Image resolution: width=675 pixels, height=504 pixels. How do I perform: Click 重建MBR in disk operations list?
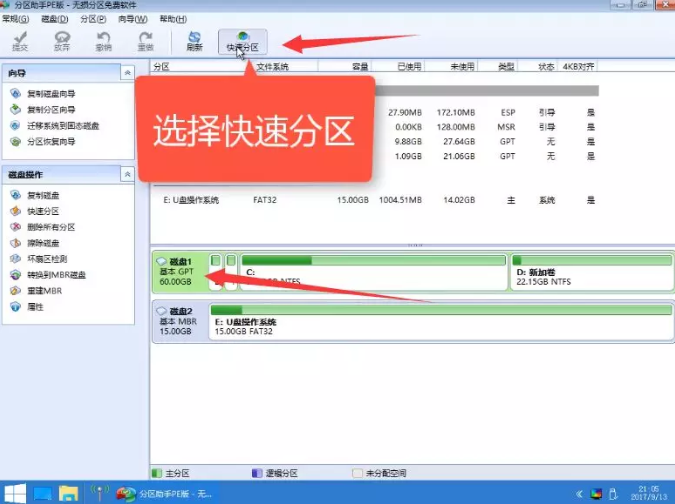[42, 291]
